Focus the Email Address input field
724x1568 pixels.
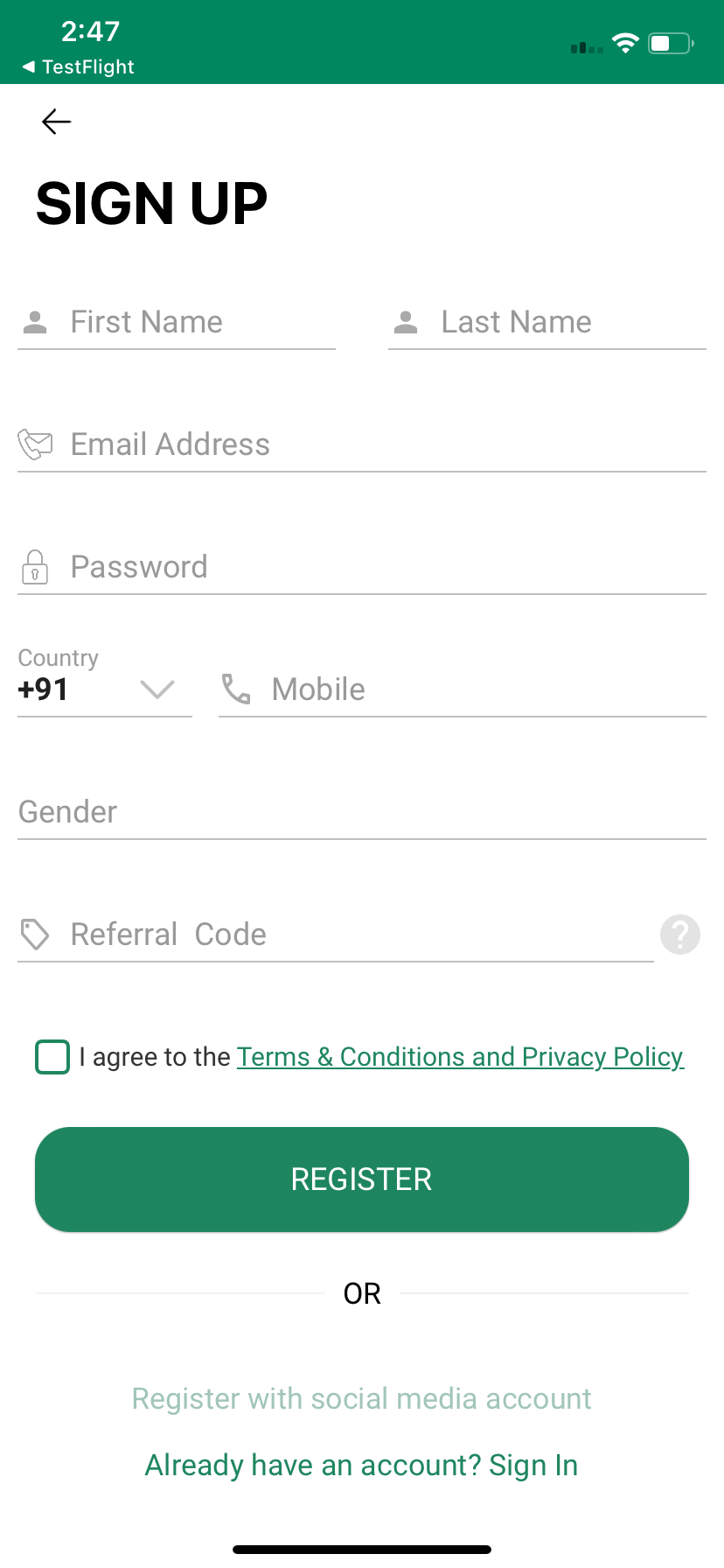[385, 444]
